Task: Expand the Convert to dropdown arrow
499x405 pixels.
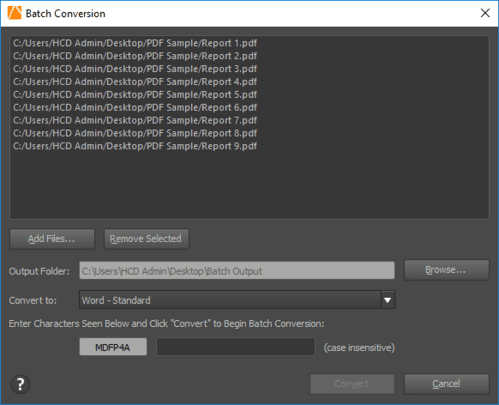Action: click(x=387, y=300)
